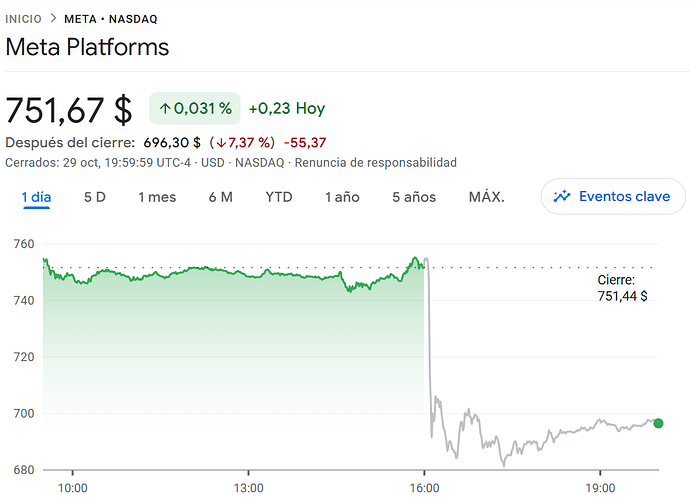Click the green up arrow percentage badge
The height and width of the screenshot is (498, 690).
(194, 108)
